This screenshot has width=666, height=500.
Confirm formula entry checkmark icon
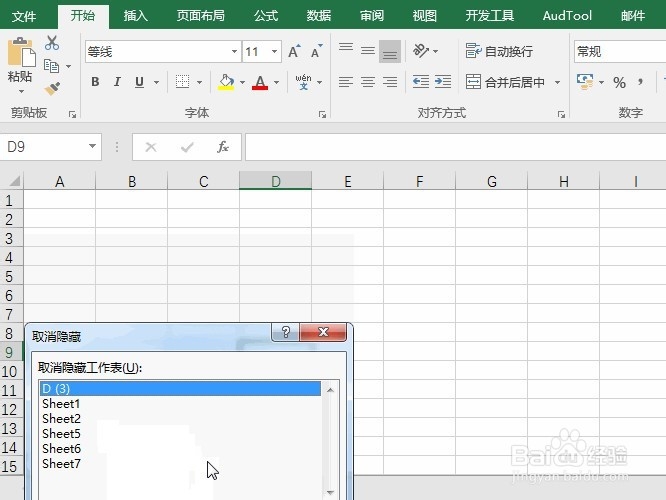(x=187, y=147)
